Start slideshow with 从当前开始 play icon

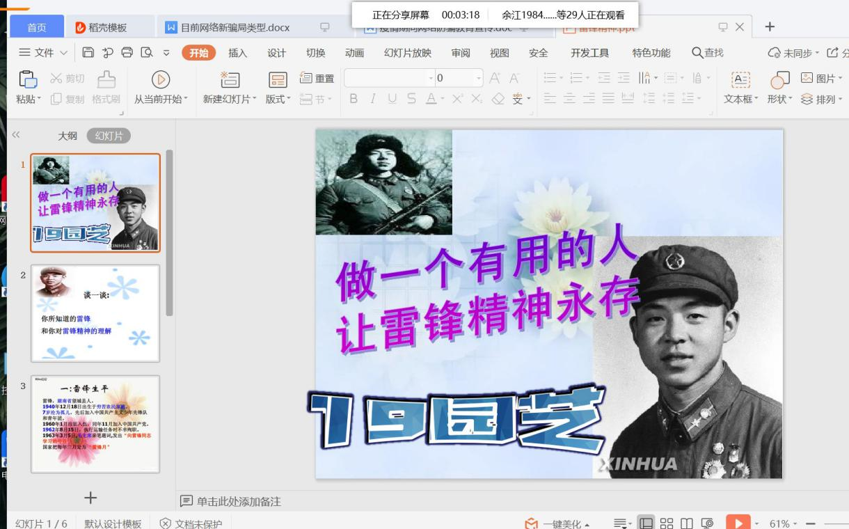point(160,80)
